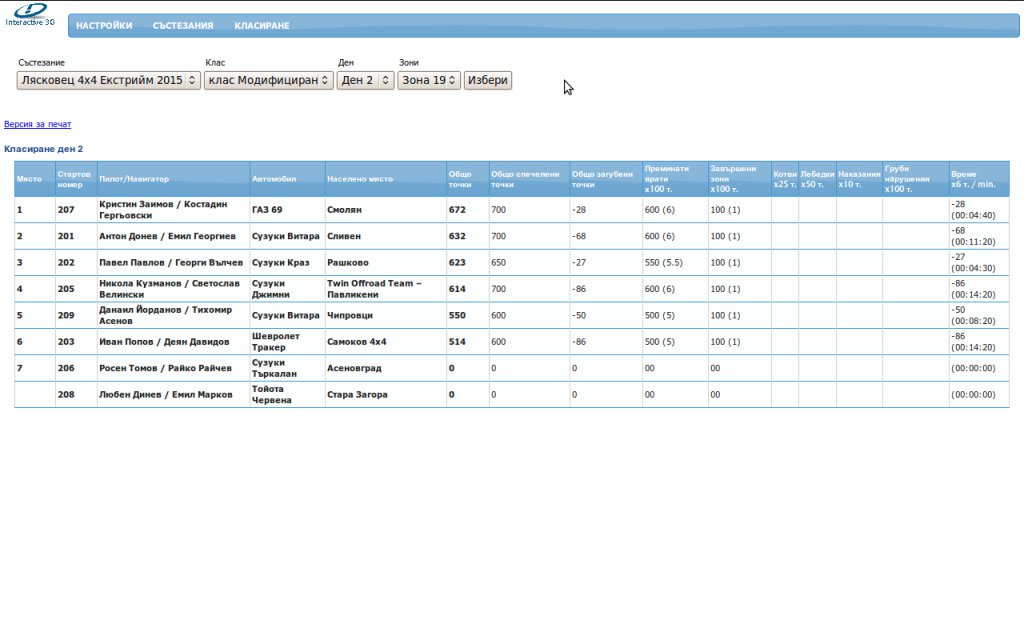
Task: Open the СЪСТЕЗАНИЯ menu
Action: pyautogui.click(x=183, y=26)
